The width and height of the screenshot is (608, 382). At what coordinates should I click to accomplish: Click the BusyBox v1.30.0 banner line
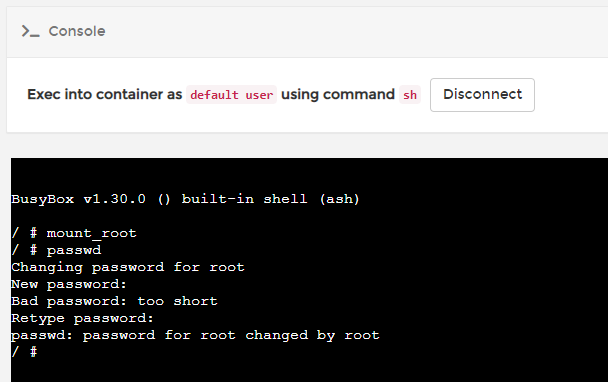coord(185,199)
